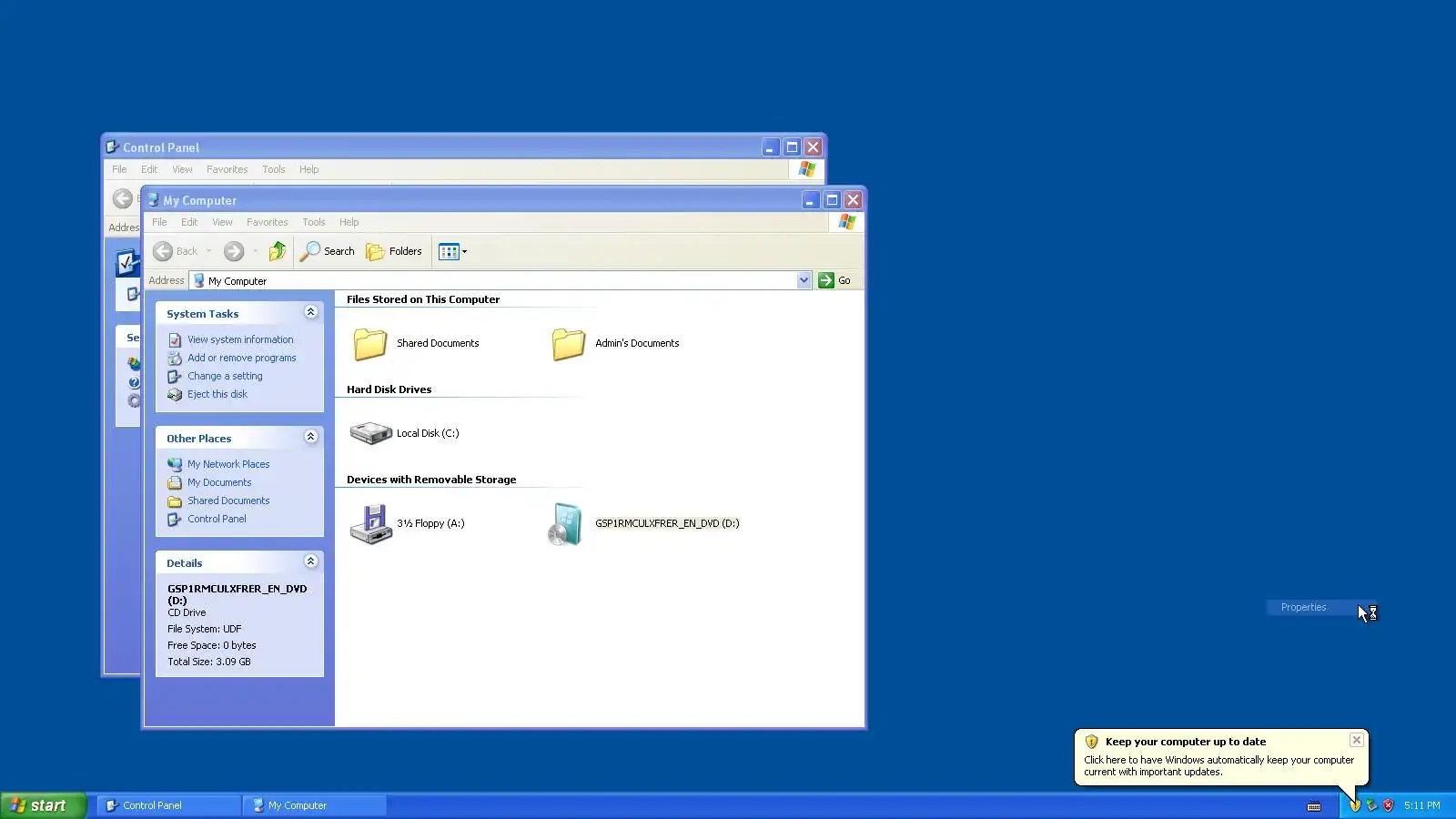Open the Help menu in My Computer
1456x819 pixels.
click(x=349, y=222)
